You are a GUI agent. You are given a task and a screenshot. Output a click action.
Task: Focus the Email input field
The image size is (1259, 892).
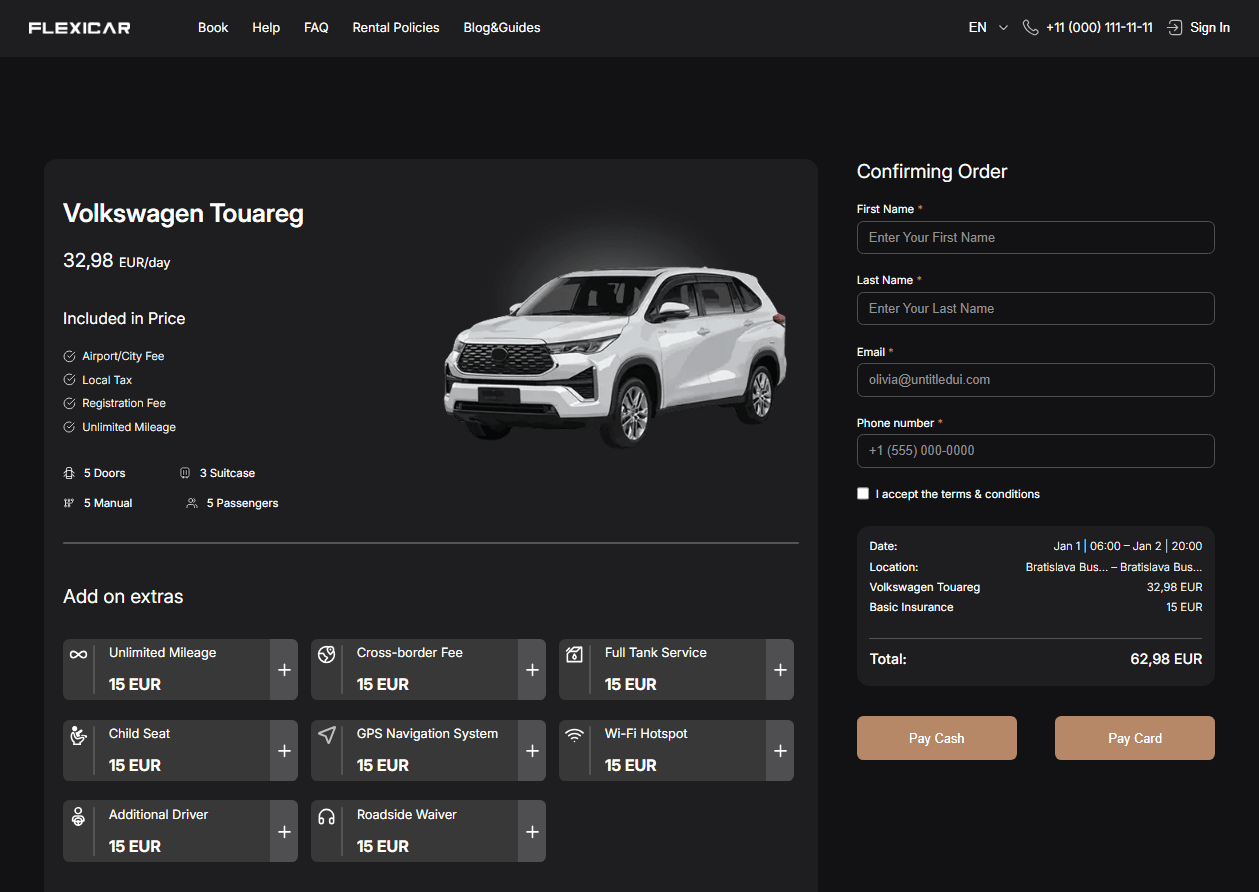(x=1036, y=380)
